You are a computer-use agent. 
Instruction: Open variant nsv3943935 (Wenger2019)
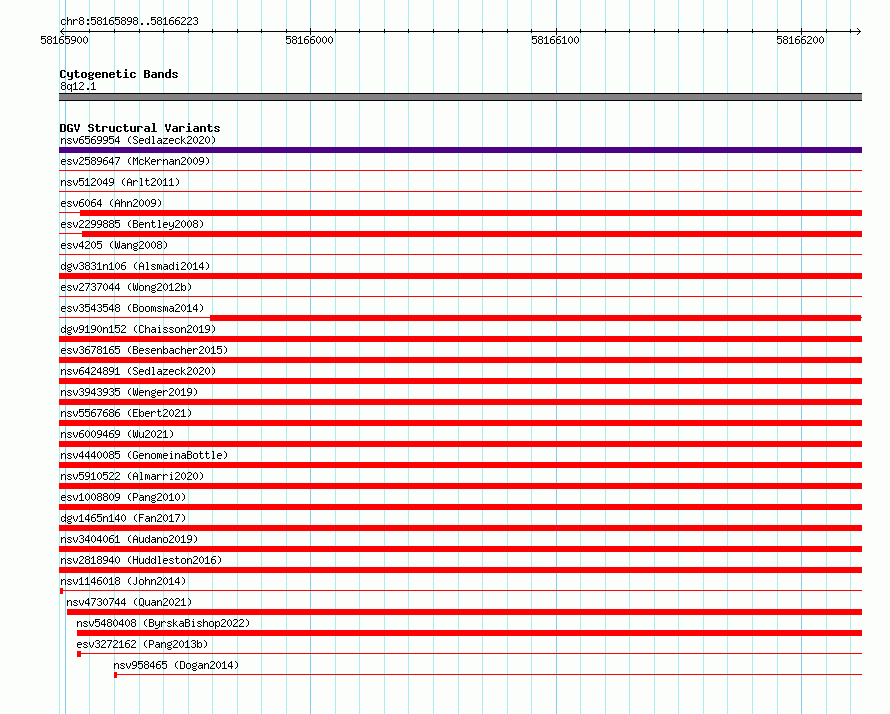coord(129,392)
